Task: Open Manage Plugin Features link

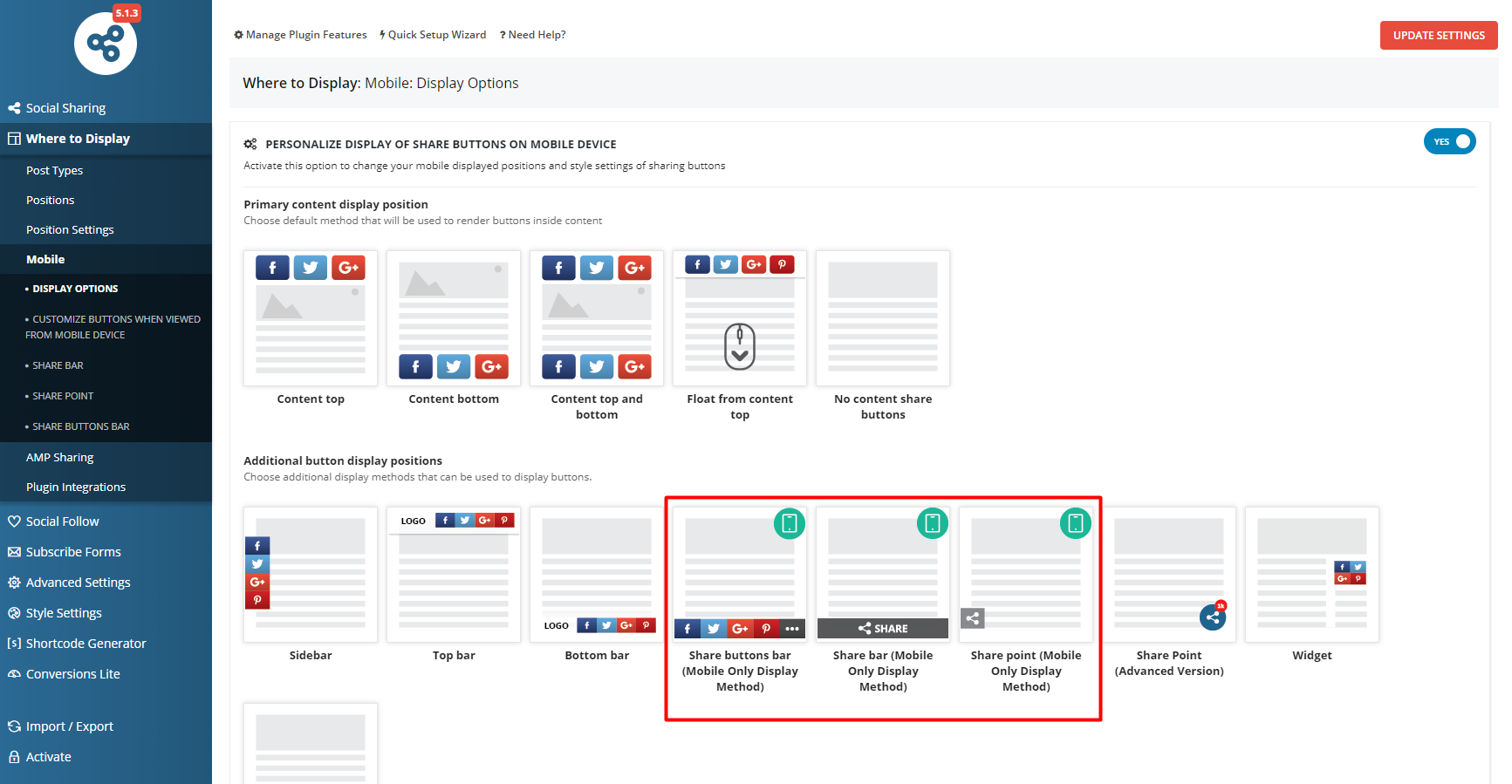Action: tap(300, 35)
